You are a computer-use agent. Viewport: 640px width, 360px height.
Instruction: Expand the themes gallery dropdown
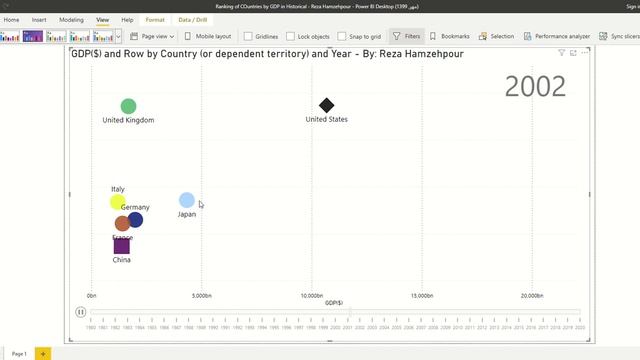[x=118, y=36]
